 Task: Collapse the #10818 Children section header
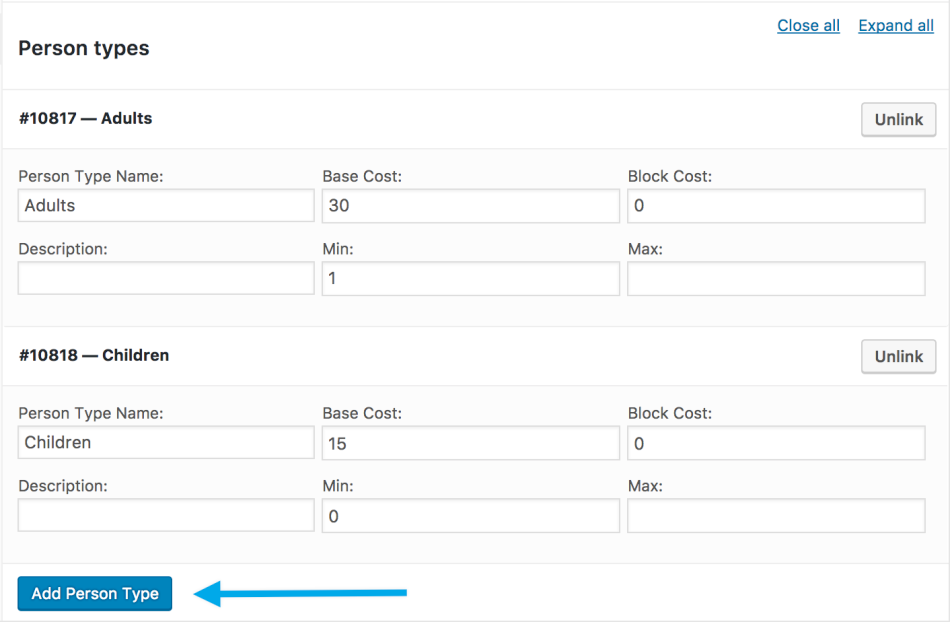click(94, 355)
